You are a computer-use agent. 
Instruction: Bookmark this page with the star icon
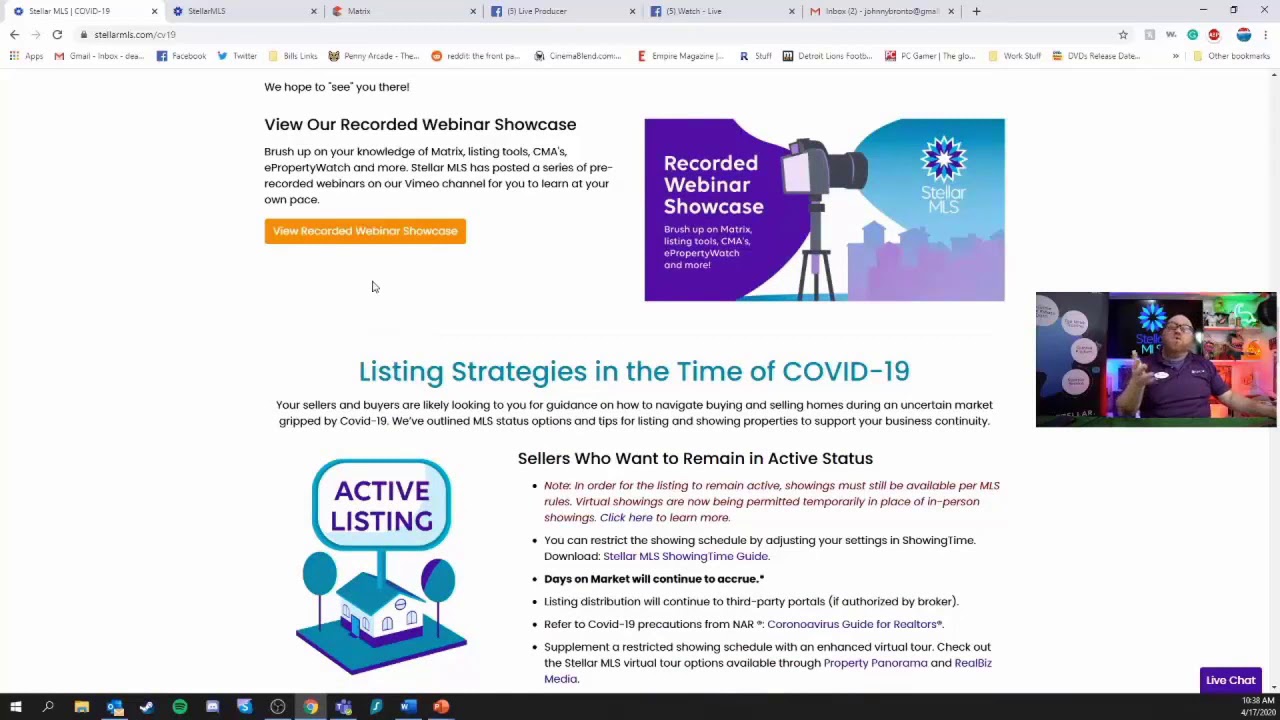point(1123,34)
